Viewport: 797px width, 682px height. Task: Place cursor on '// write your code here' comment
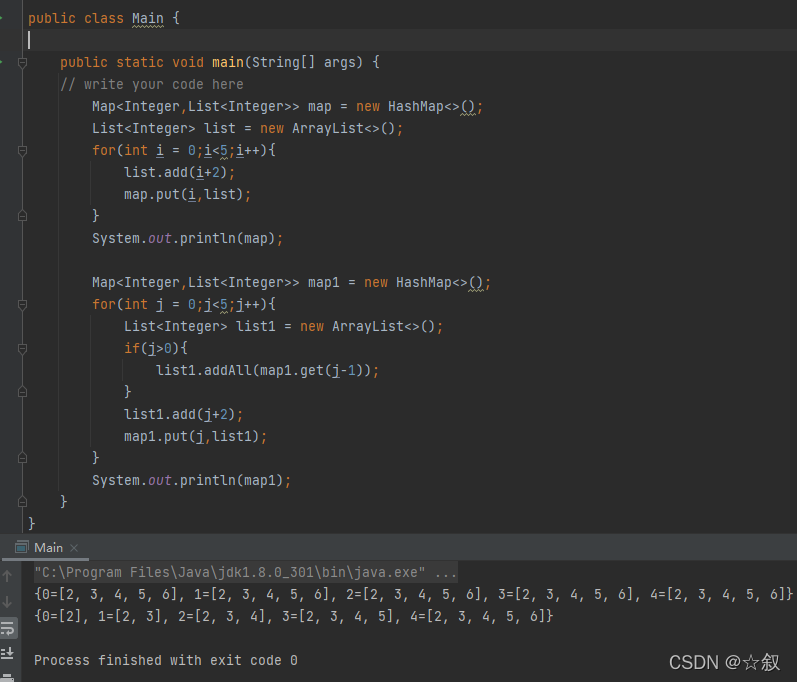pos(152,84)
